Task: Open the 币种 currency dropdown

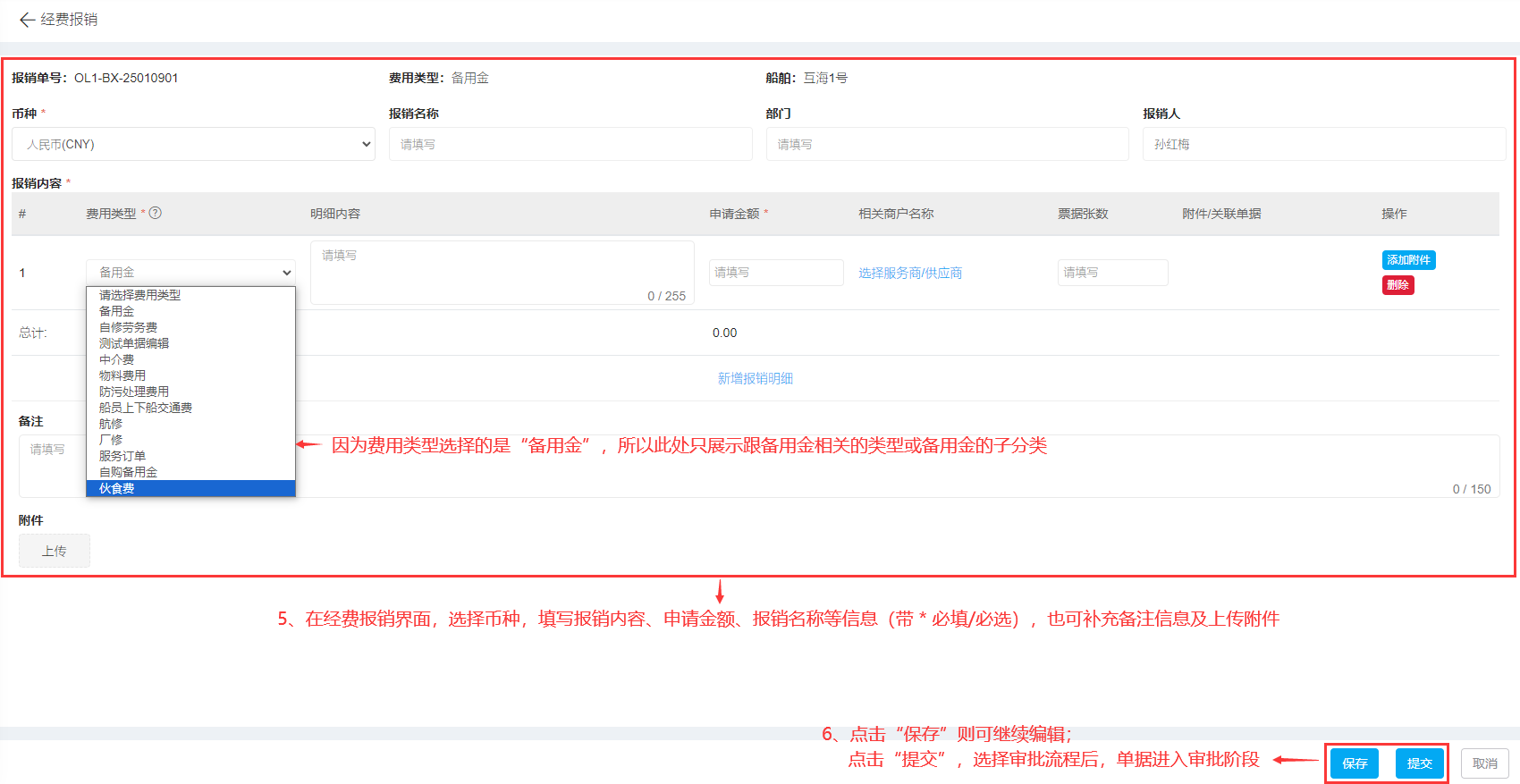Action: (193, 144)
